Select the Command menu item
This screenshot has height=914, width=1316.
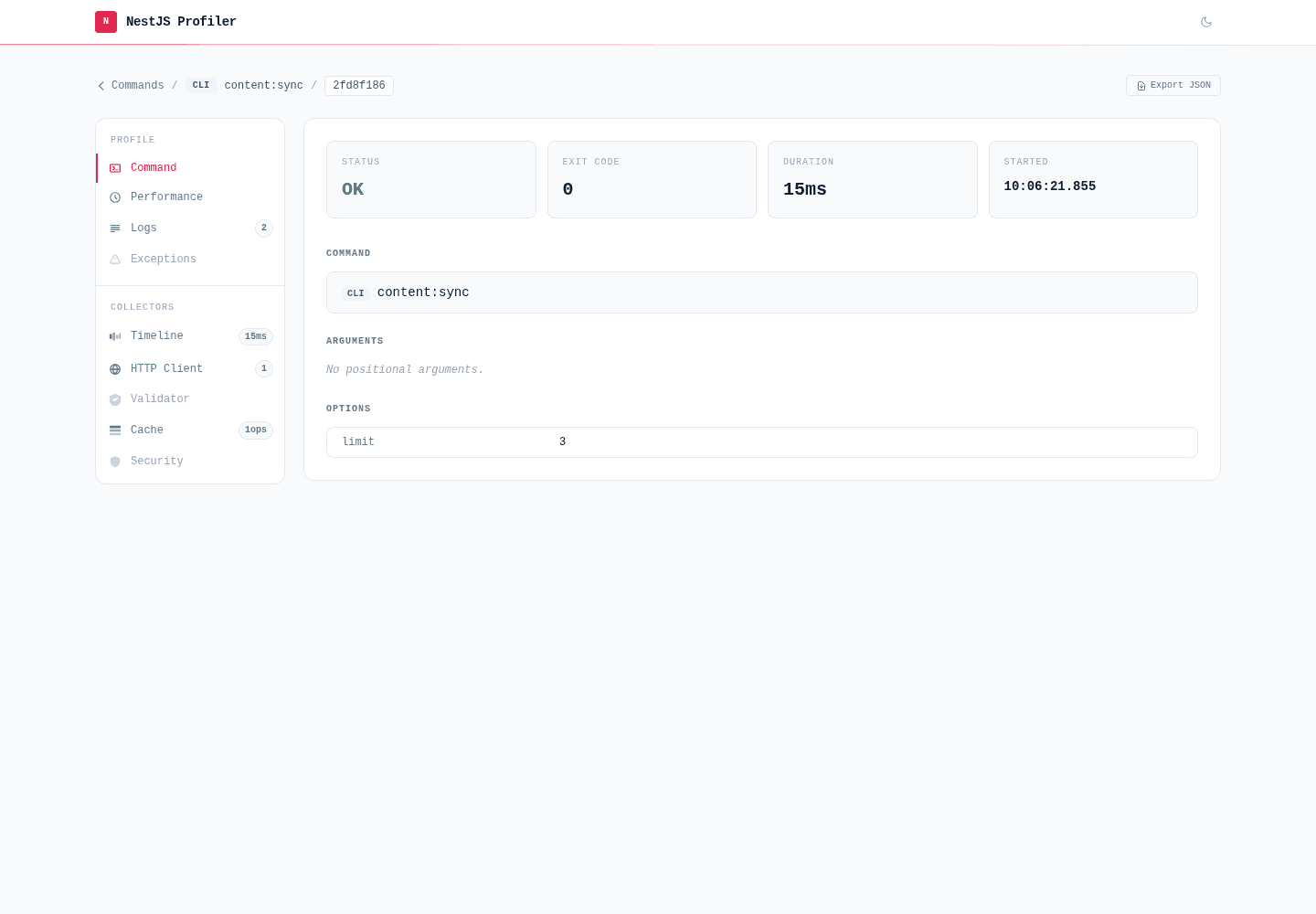(x=190, y=168)
